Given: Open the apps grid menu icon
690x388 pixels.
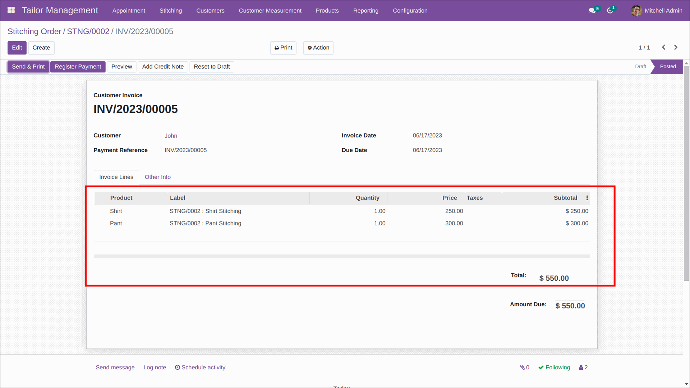Looking at the screenshot, I should pyautogui.click(x=11, y=10).
